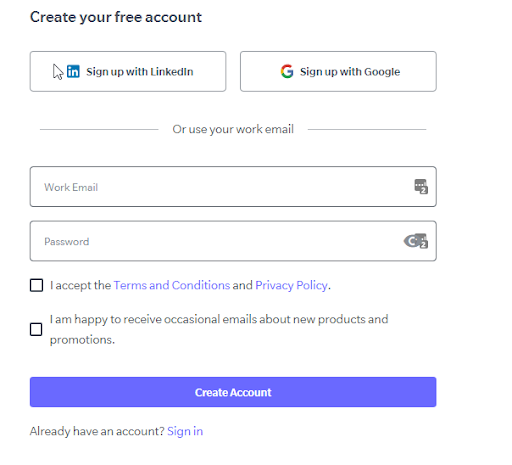512x465 pixels.
Task: Open the Privacy Policy link
Action: click(x=291, y=285)
